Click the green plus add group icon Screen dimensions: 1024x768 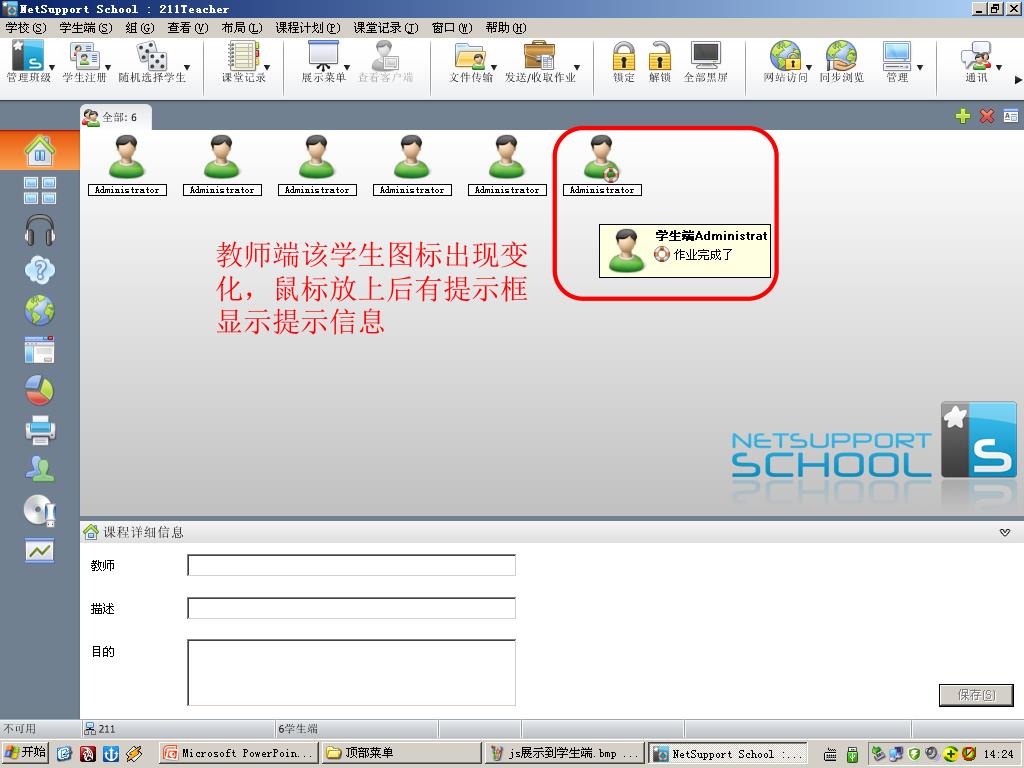pos(963,116)
